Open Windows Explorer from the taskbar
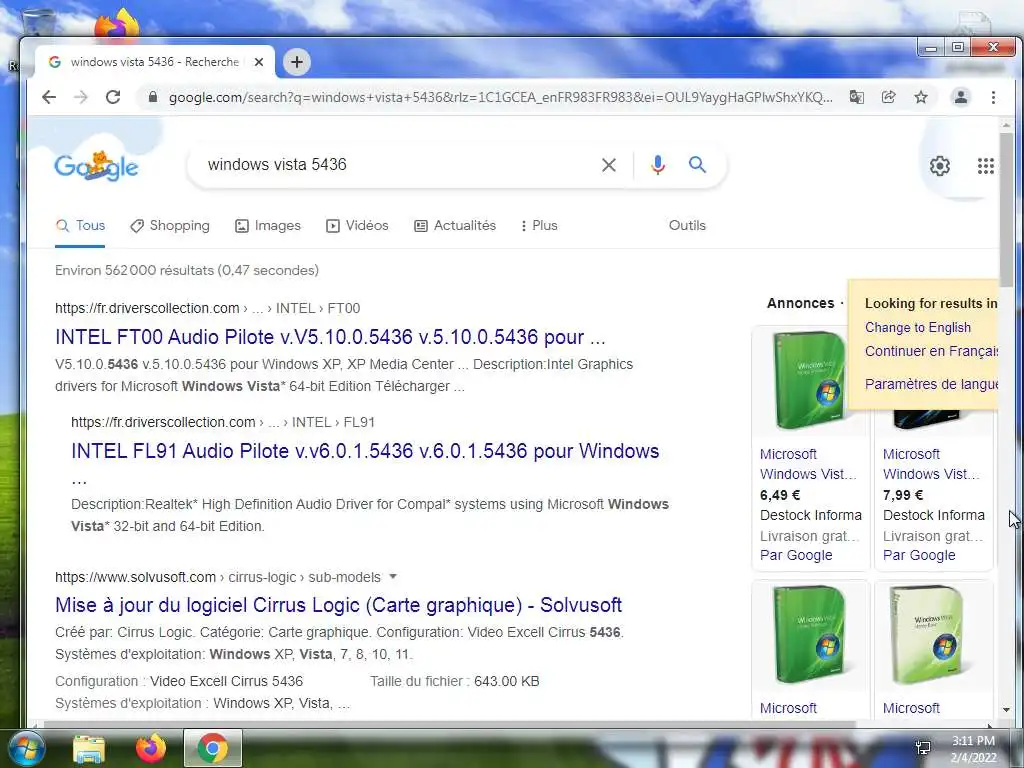 tap(89, 748)
